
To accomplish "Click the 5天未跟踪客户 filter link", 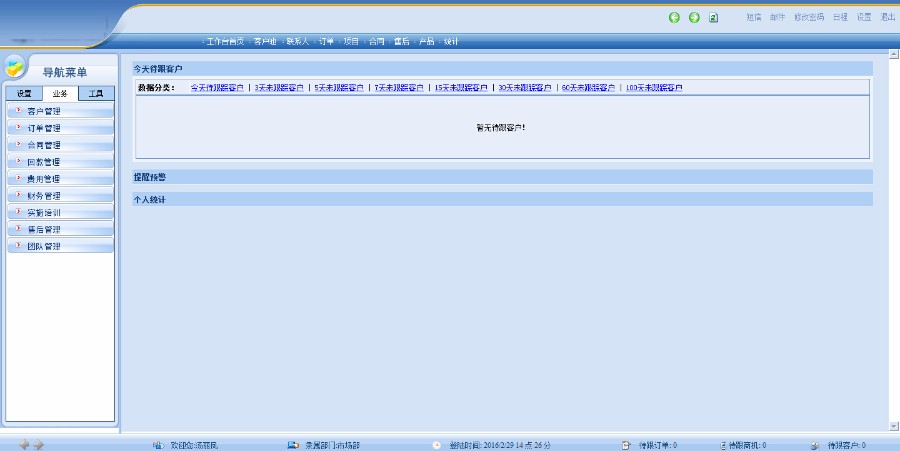I will [339, 88].
